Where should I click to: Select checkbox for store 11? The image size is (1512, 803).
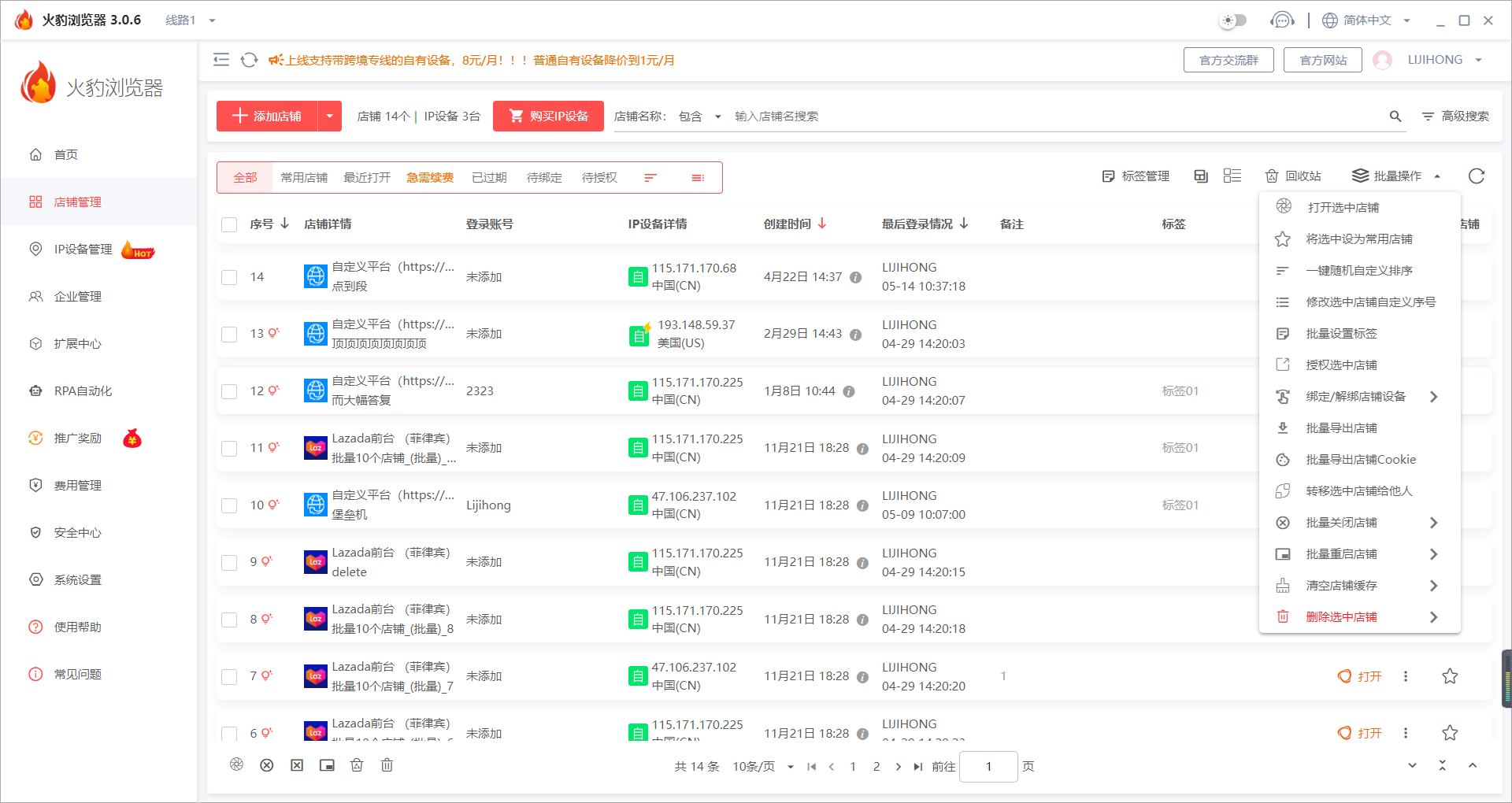click(x=229, y=448)
